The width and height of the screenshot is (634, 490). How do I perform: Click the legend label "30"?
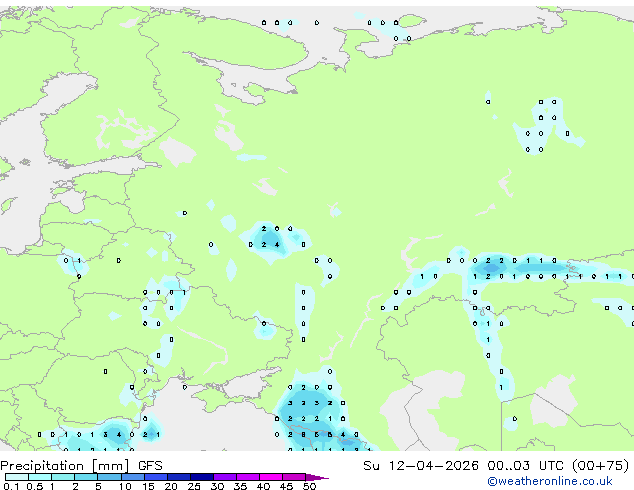pos(217,486)
